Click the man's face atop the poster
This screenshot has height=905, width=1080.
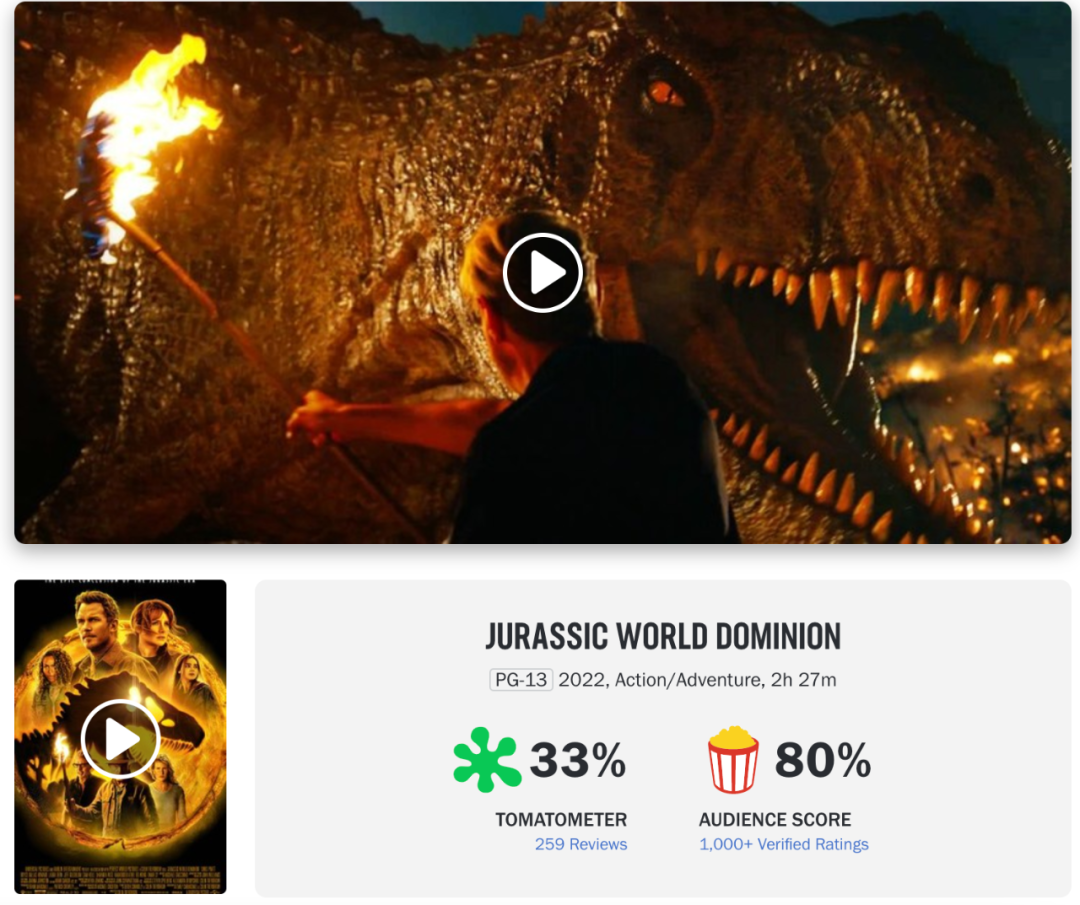click(x=98, y=621)
